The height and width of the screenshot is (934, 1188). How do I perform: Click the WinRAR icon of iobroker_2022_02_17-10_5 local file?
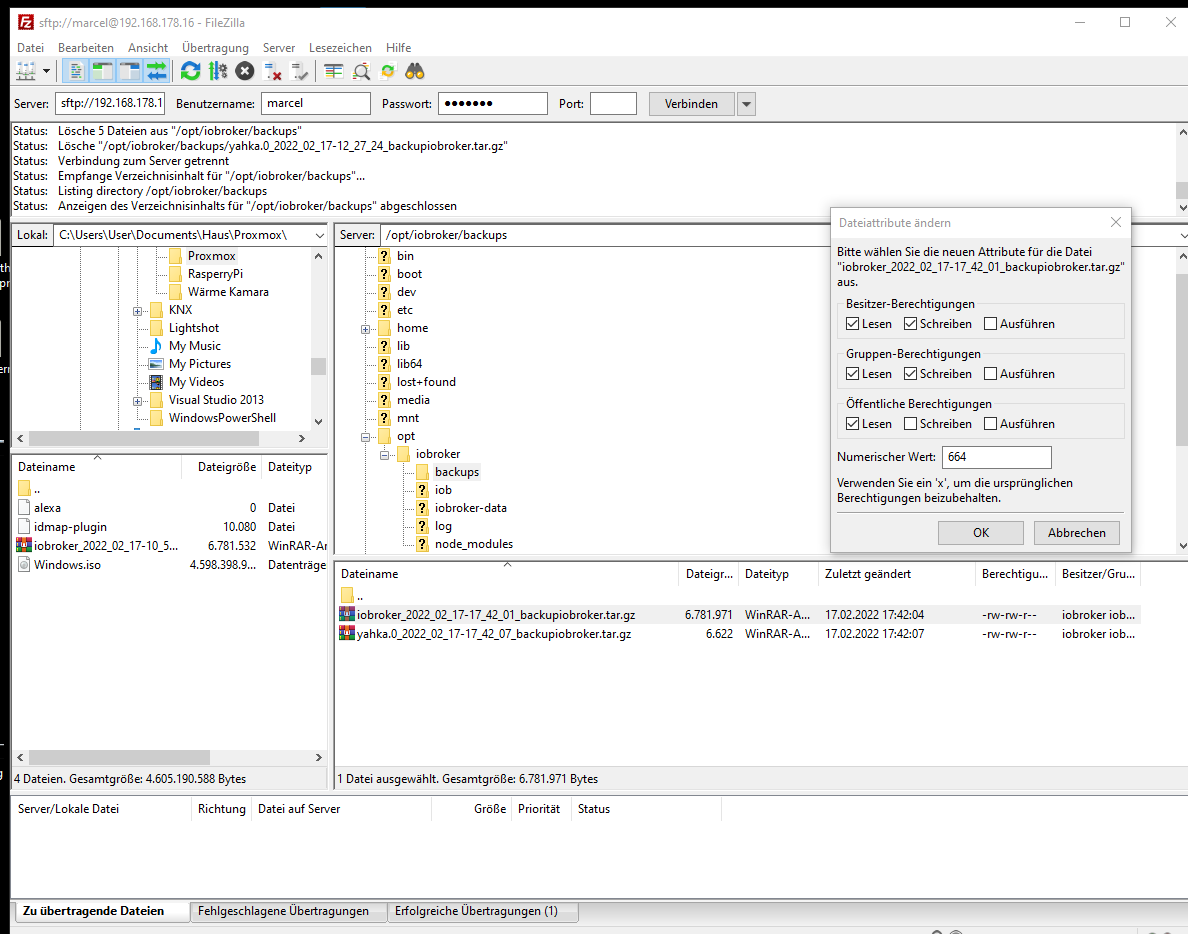tap(24, 545)
